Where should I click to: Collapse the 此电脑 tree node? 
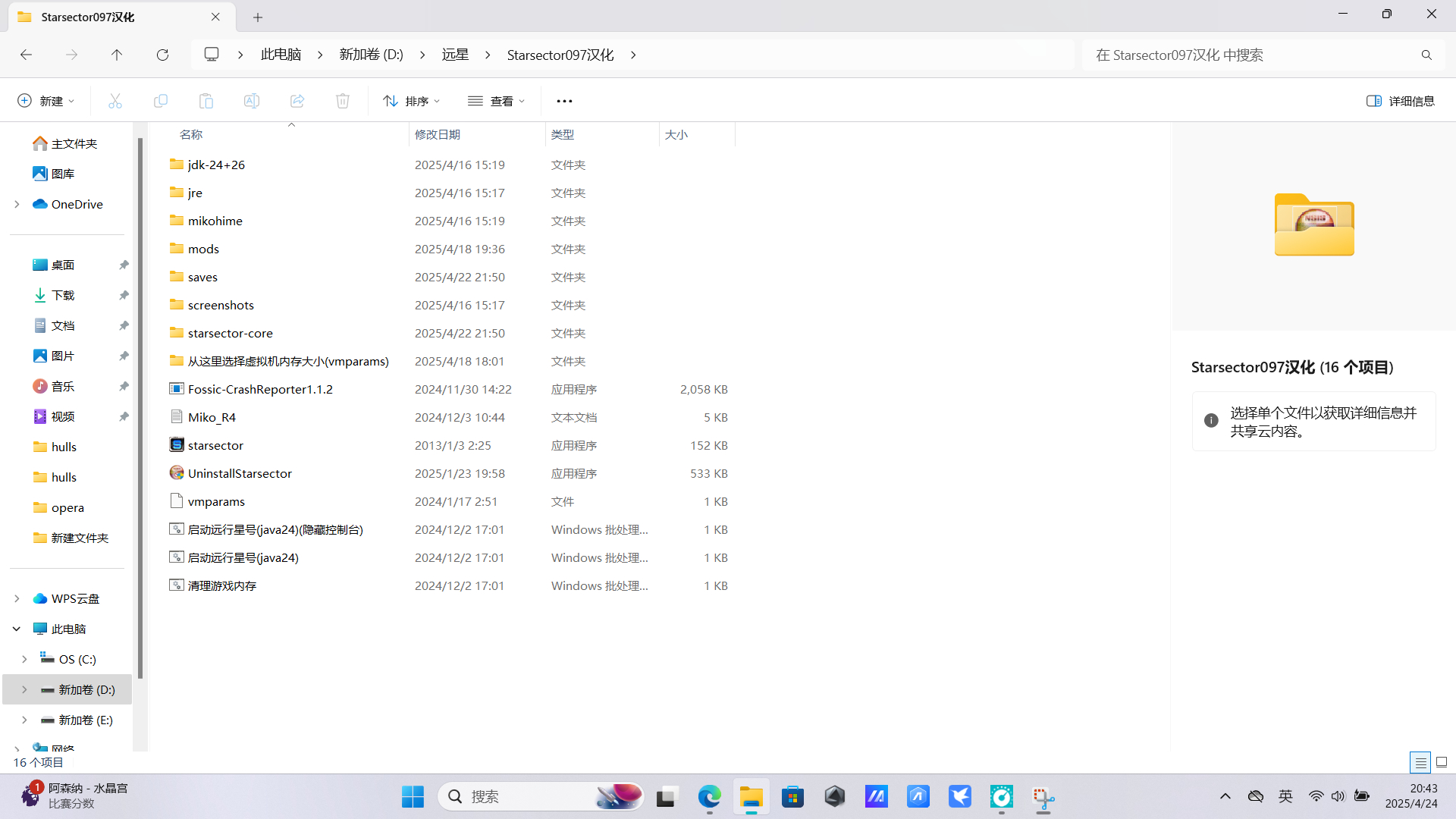(x=17, y=629)
